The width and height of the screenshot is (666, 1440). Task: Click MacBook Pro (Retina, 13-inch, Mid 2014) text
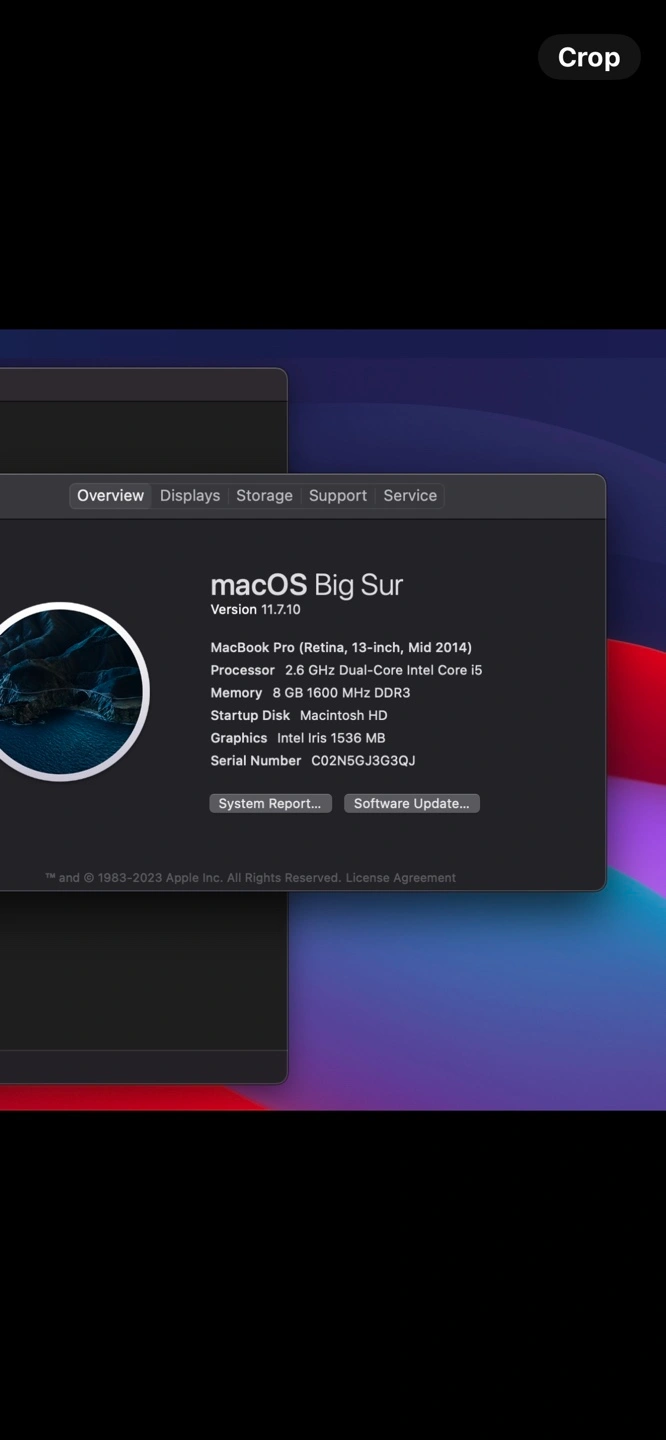click(x=341, y=647)
